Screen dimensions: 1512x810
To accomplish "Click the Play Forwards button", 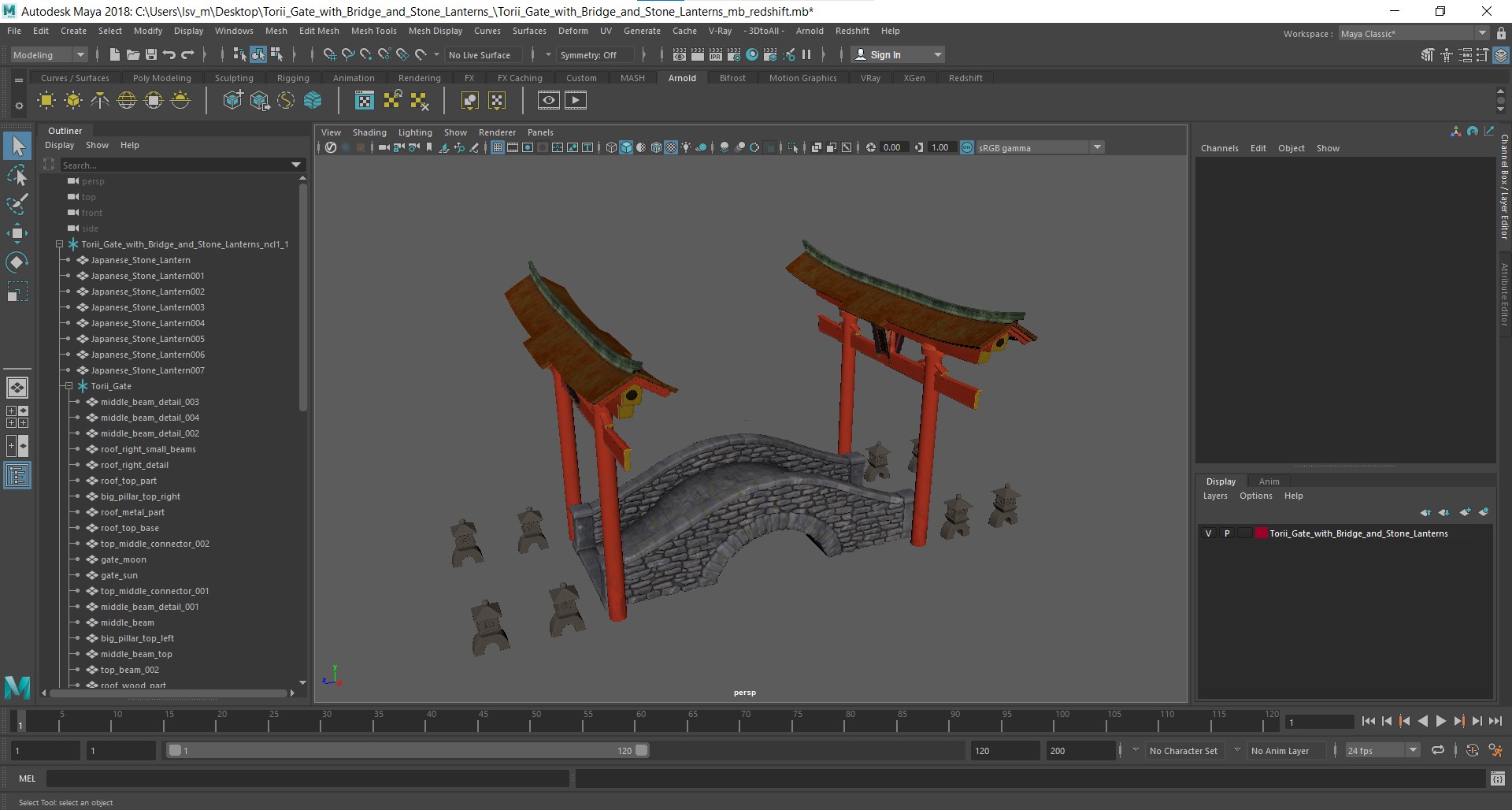I will pos(1440,721).
